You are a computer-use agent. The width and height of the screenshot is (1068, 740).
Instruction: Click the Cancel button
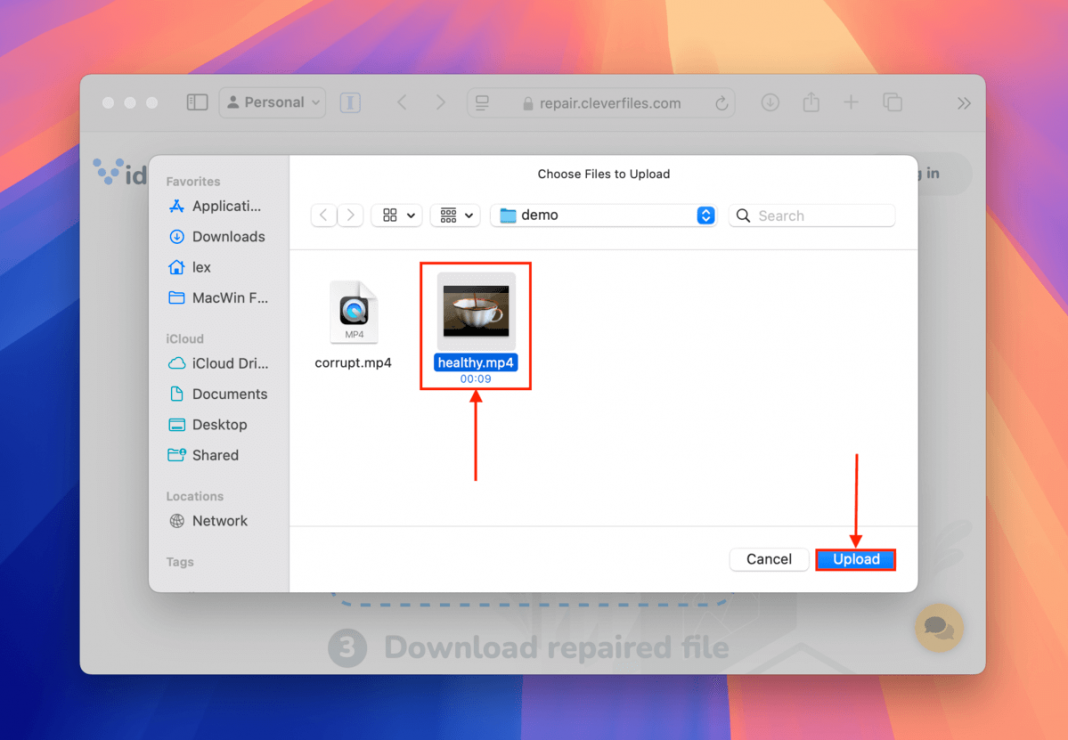tap(768, 559)
